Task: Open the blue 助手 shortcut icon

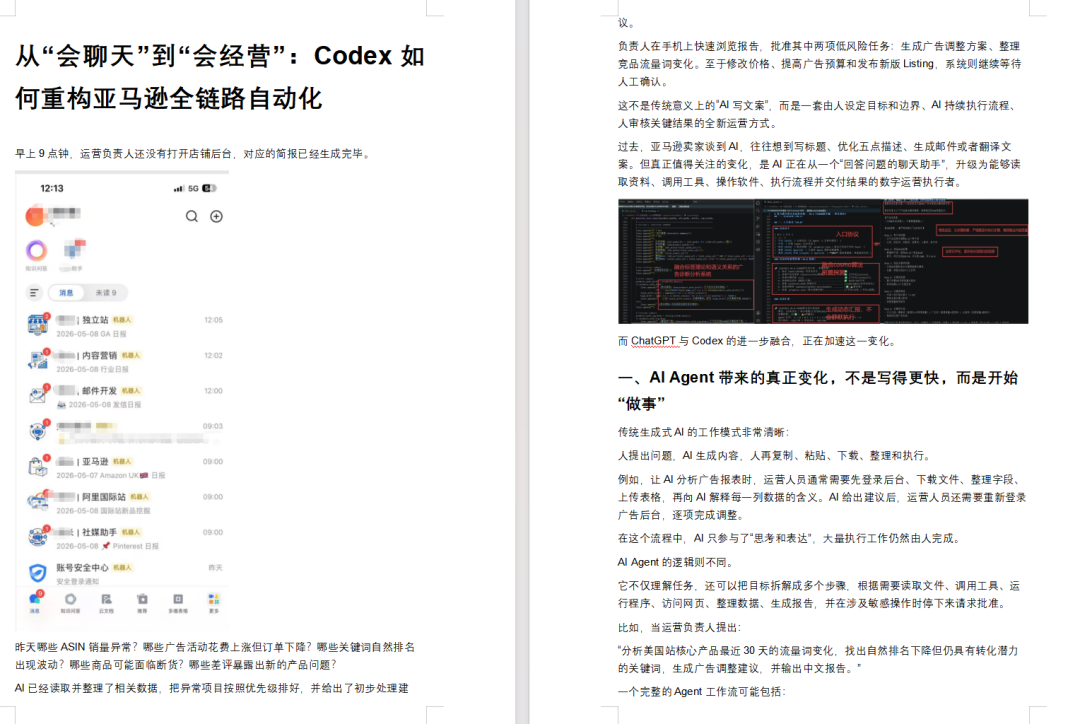Action: tap(74, 249)
